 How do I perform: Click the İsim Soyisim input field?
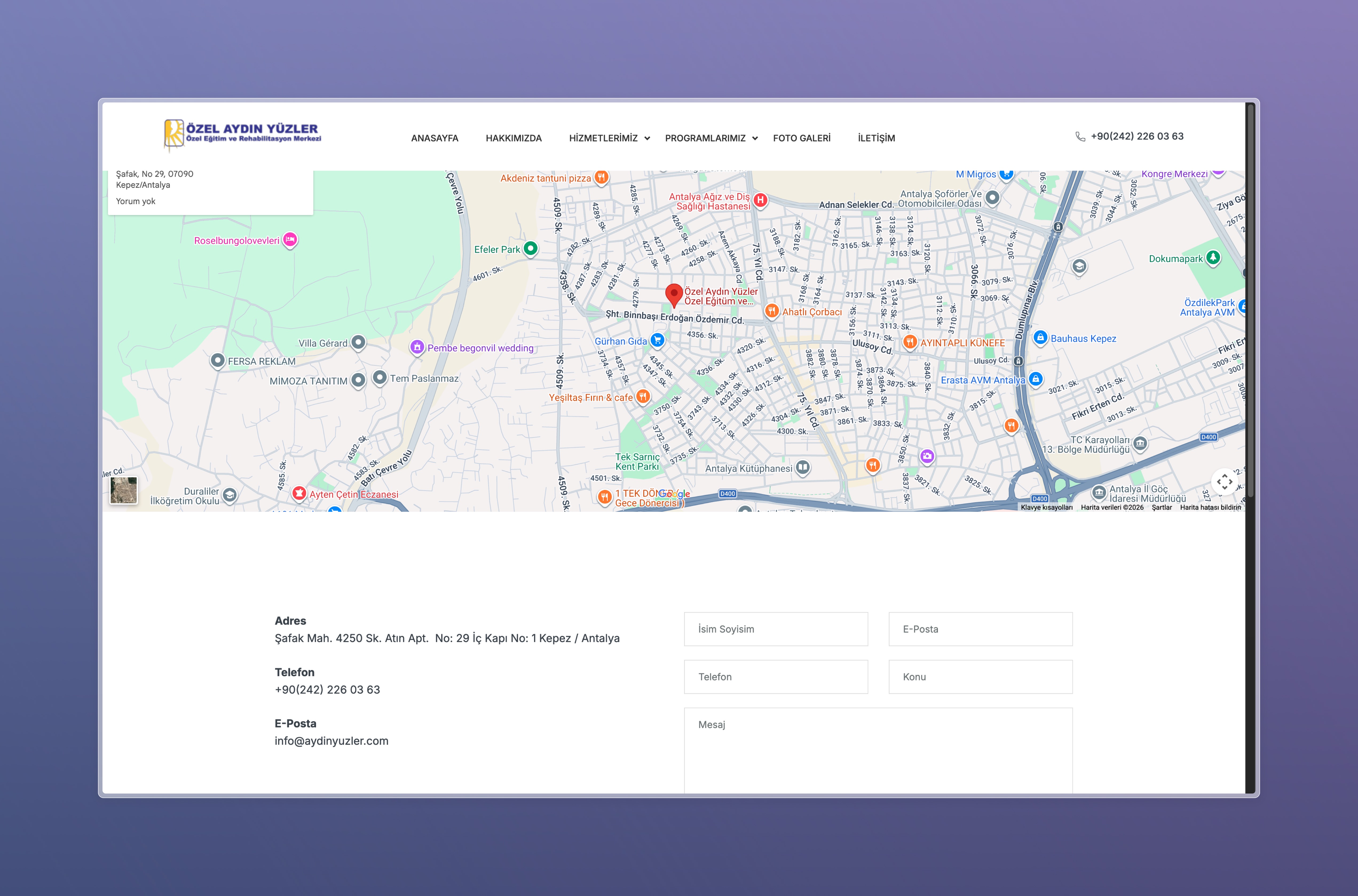click(x=776, y=629)
